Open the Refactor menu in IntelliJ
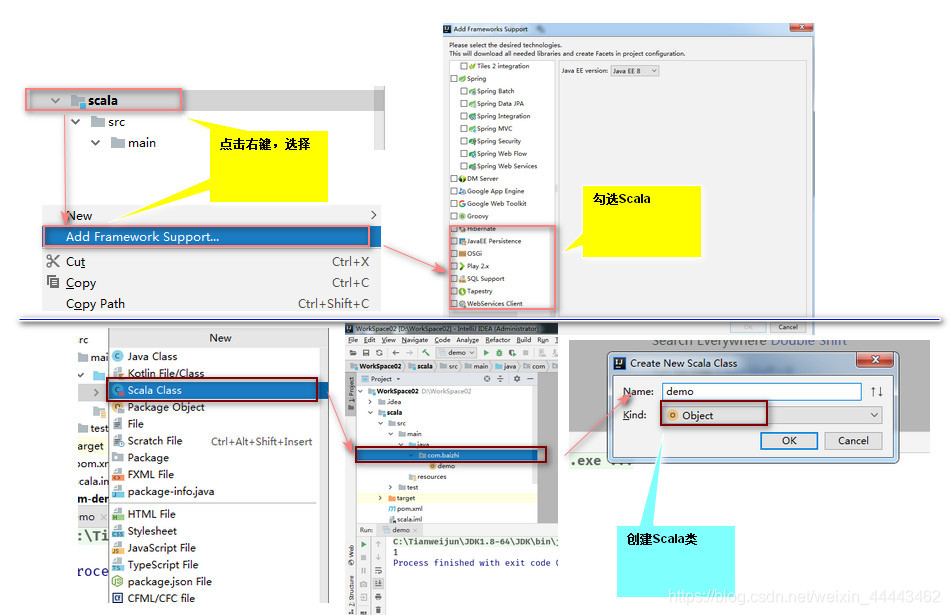 [x=497, y=340]
